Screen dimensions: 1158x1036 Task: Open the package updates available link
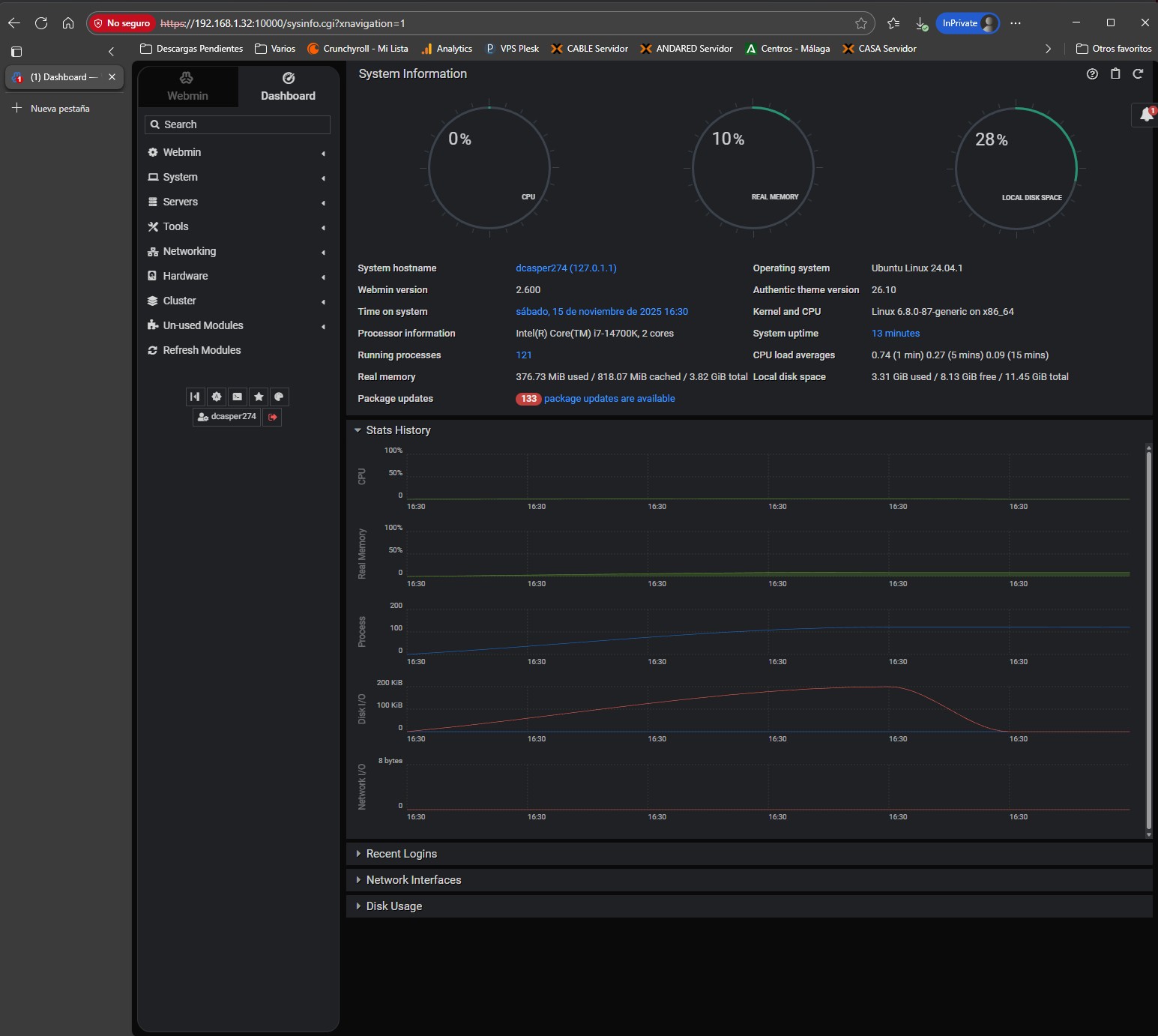[x=609, y=399]
